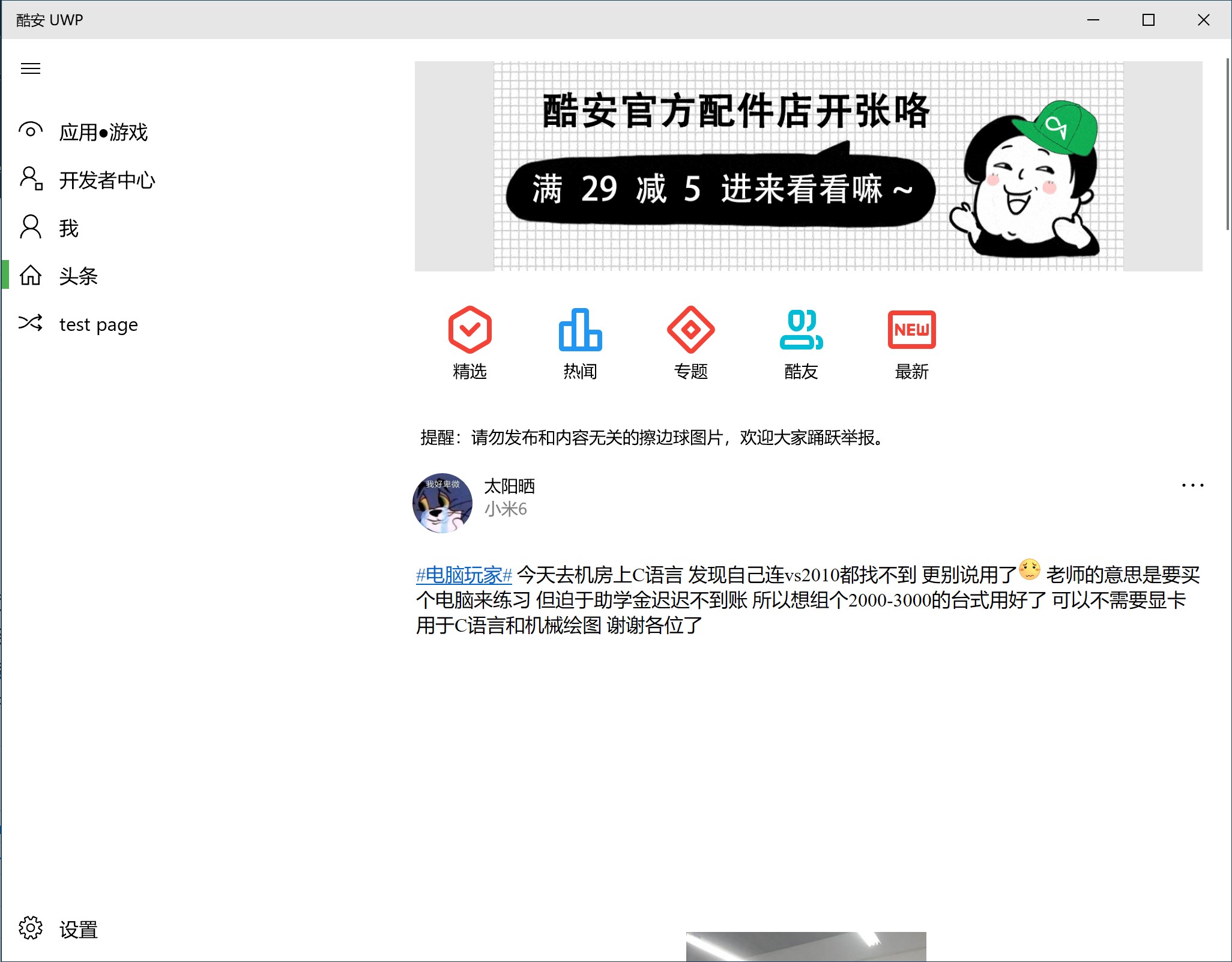This screenshot has width=1232, height=962.
Task: Open the #电脑玩家# hashtag link
Action: (x=464, y=575)
